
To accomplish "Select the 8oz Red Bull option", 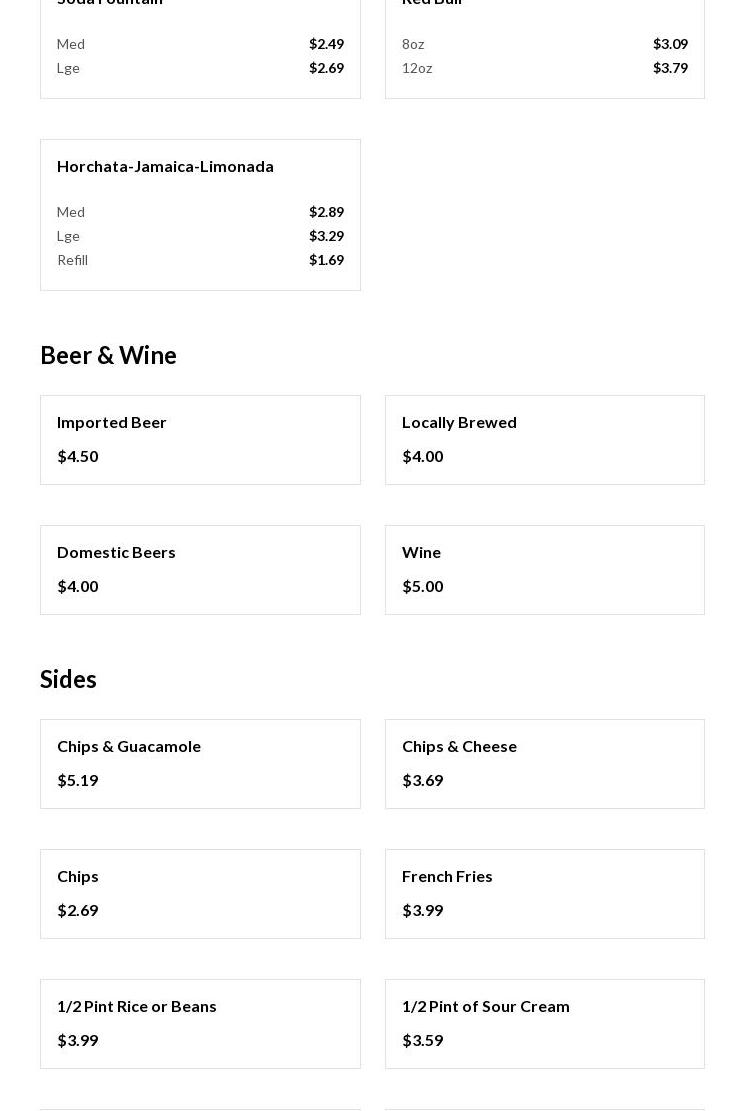I will coord(544,44).
